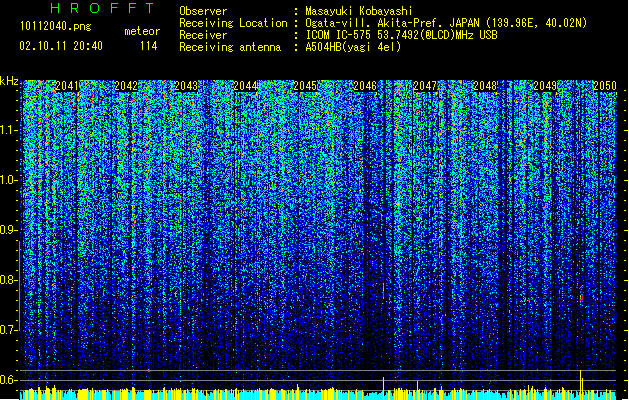Click the timestamp 02.10.11 20:40
Image resolution: width=629 pixels, height=400 pixels.
61,46
